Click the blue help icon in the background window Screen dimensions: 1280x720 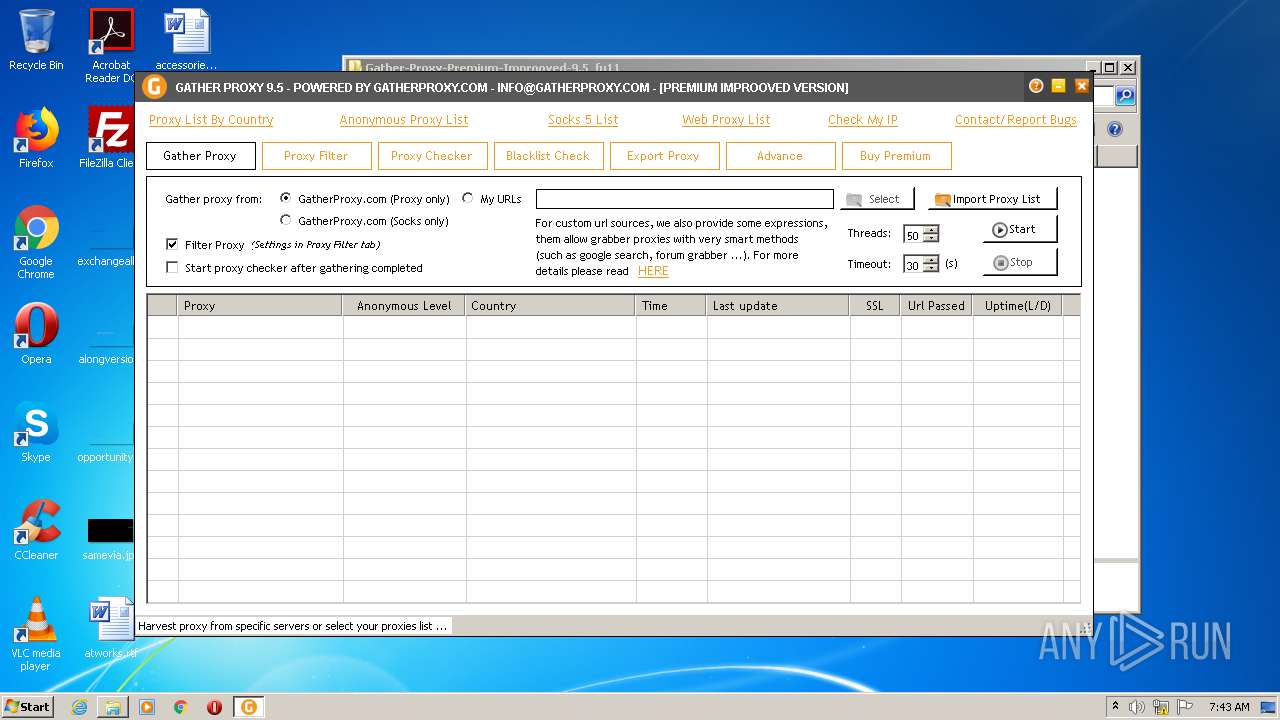click(x=1115, y=130)
